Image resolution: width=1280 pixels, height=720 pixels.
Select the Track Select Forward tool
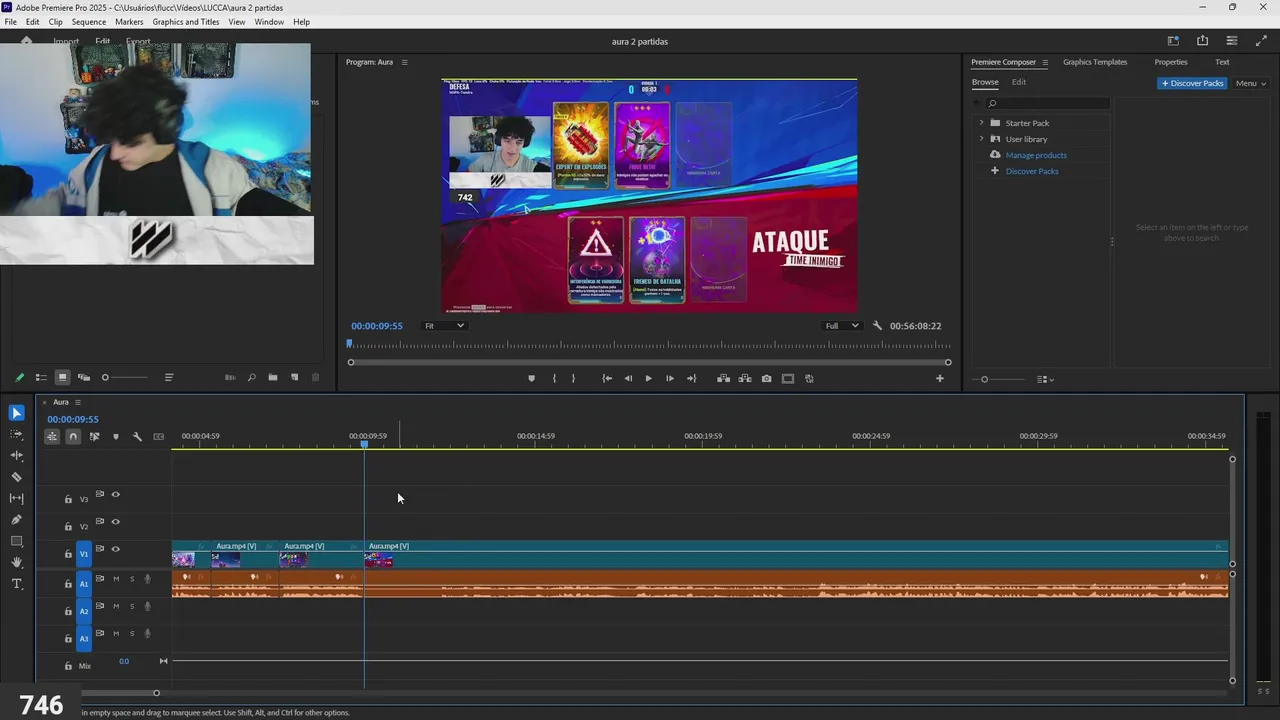(x=16, y=434)
